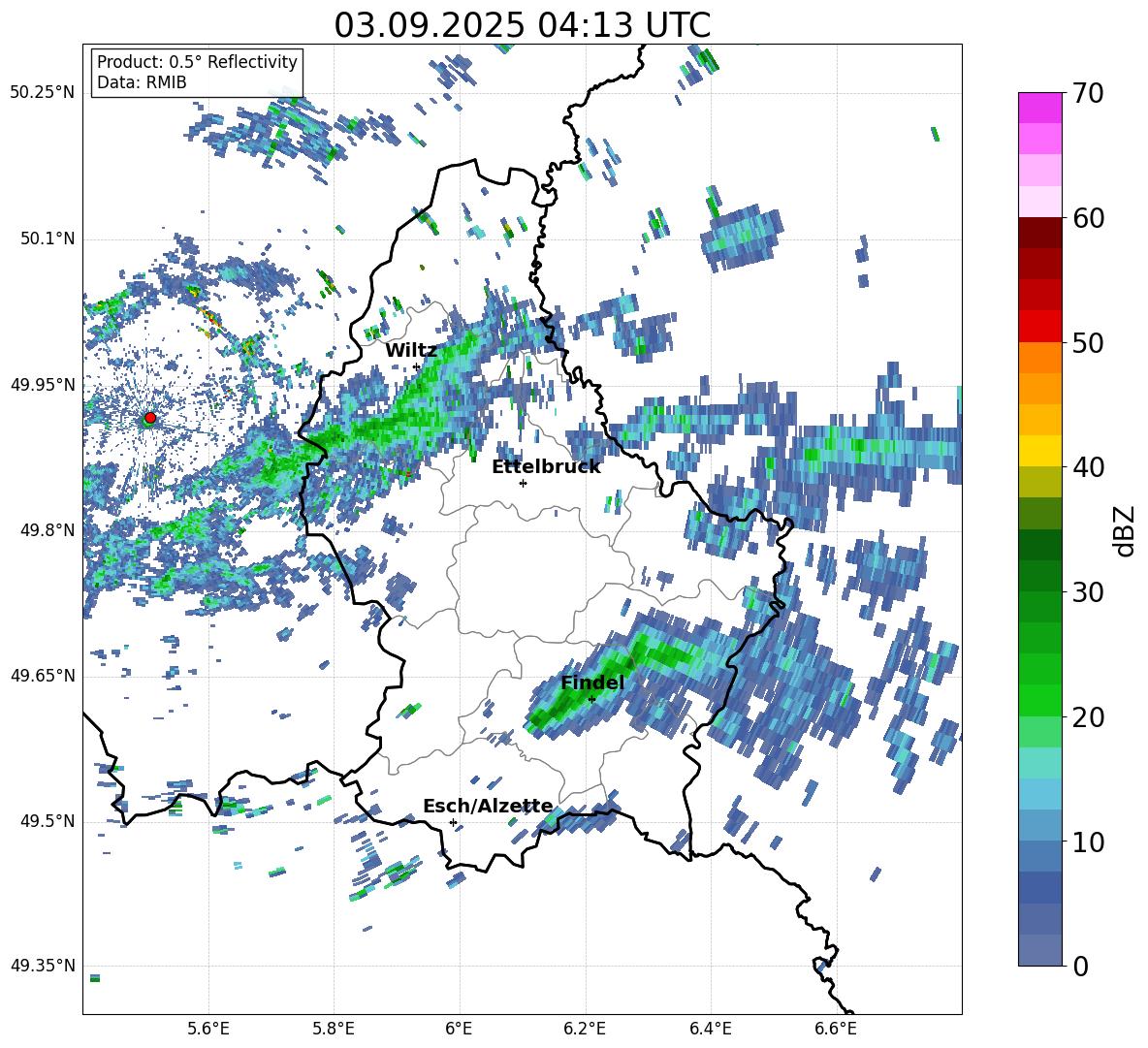
Task: Click the 50.1°N latitude label
Action: click(47, 239)
